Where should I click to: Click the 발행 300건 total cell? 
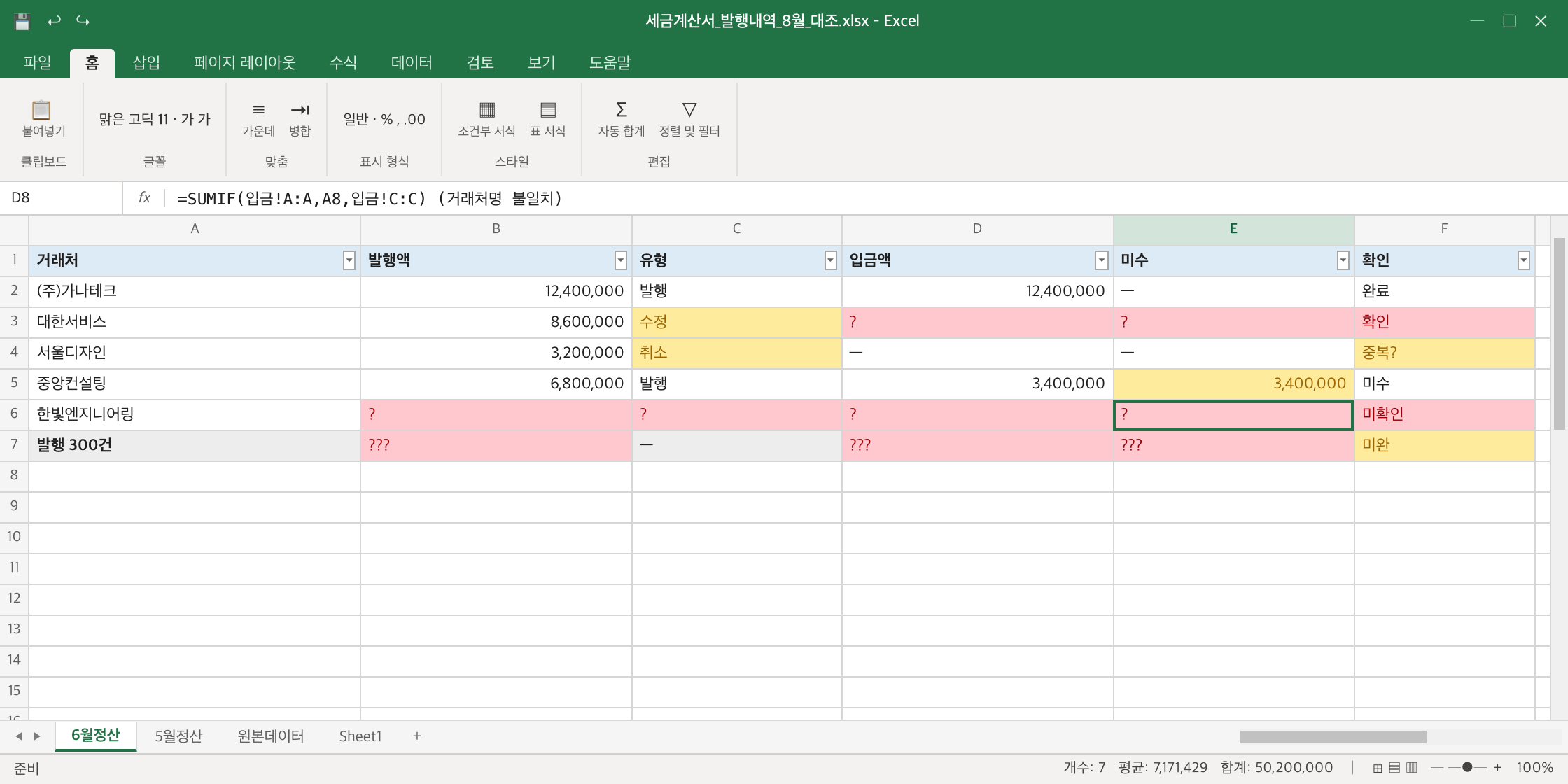195,445
